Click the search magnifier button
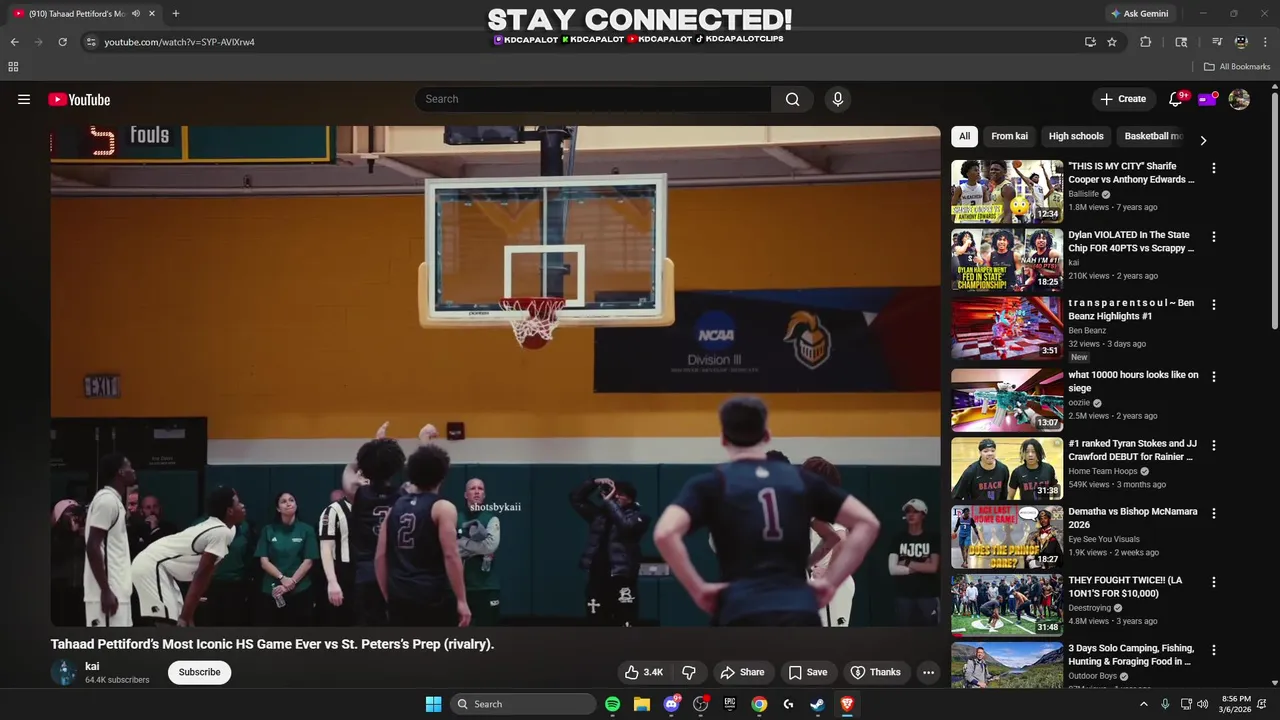This screenshot has width=1280, height=720. point(792,99)
